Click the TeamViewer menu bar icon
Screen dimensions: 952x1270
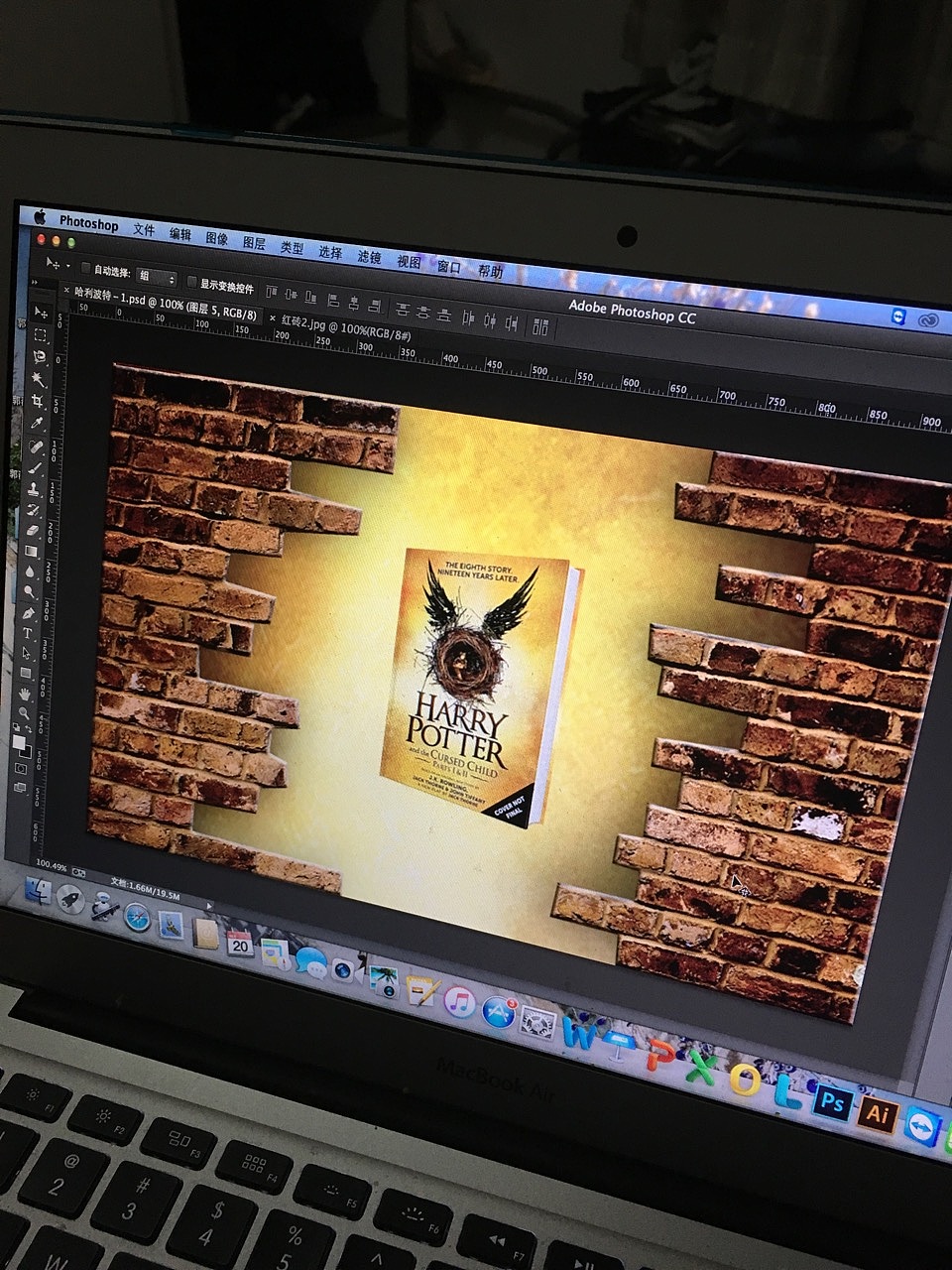pos(898,316)
